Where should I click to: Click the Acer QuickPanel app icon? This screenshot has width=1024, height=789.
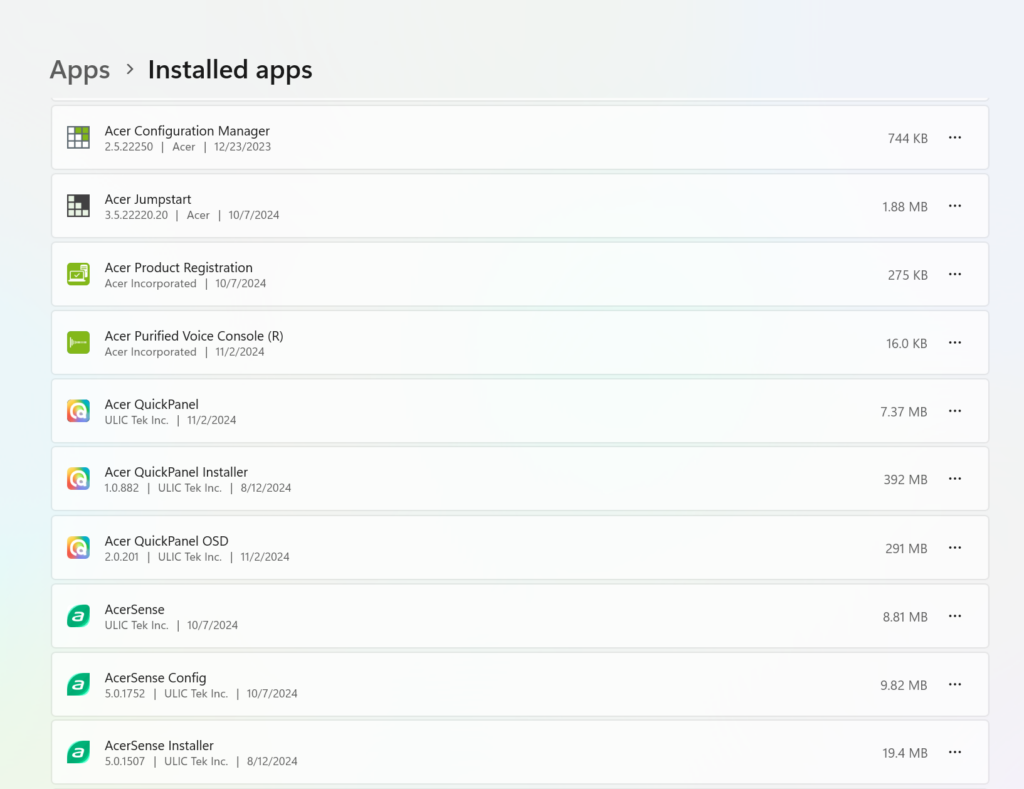pyautogui.click(x=78, y=411)
